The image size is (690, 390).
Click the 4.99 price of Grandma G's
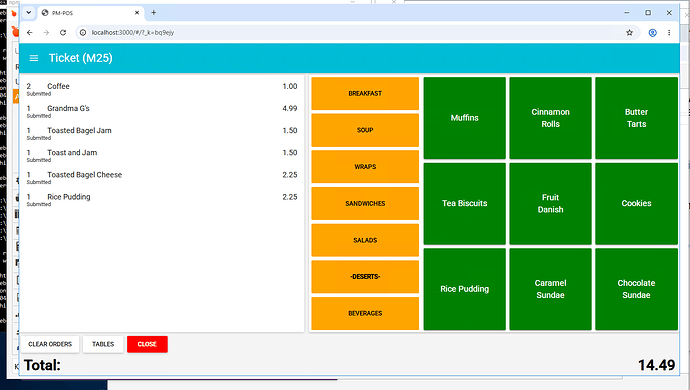[x=290, y=108]
